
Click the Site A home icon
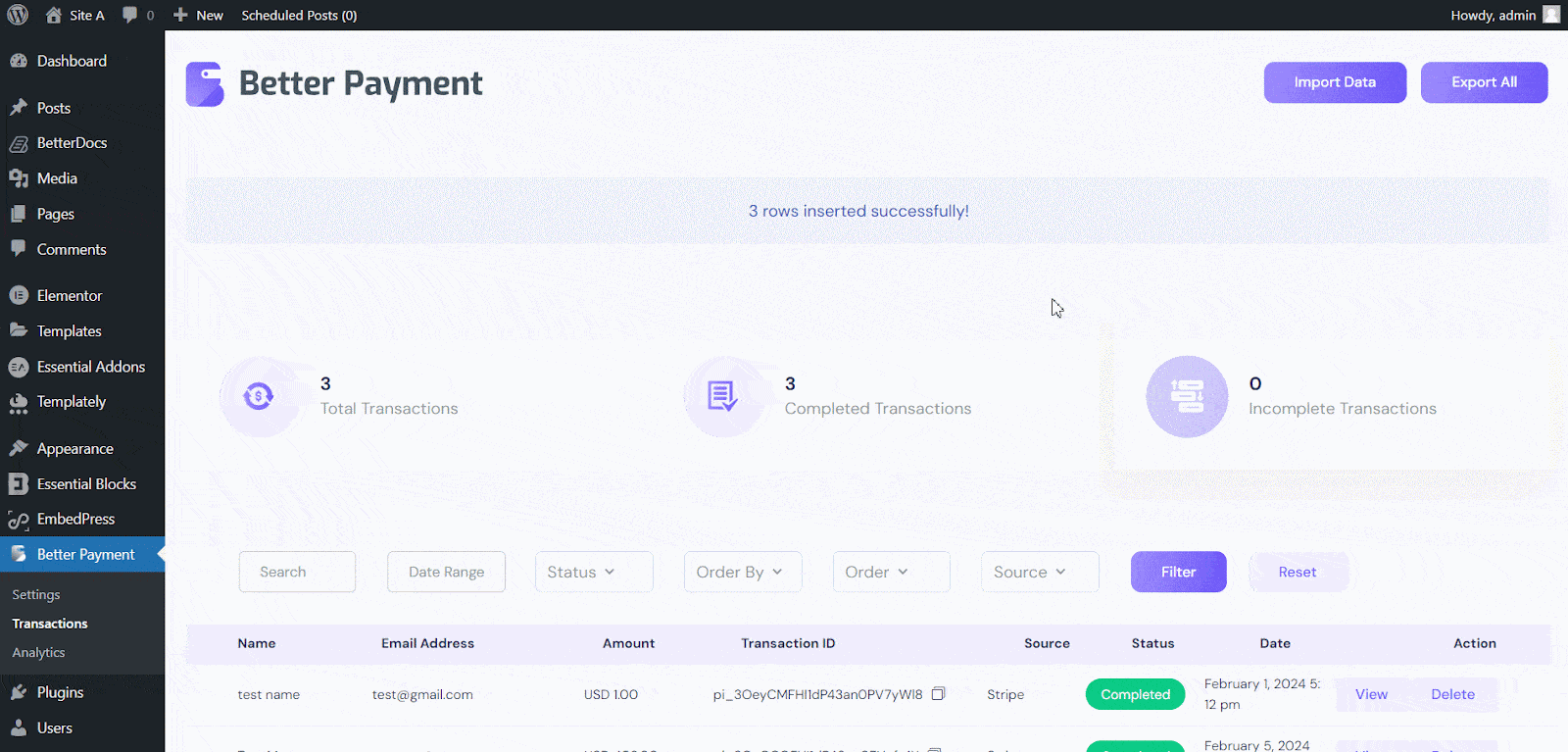coord(53,15)
